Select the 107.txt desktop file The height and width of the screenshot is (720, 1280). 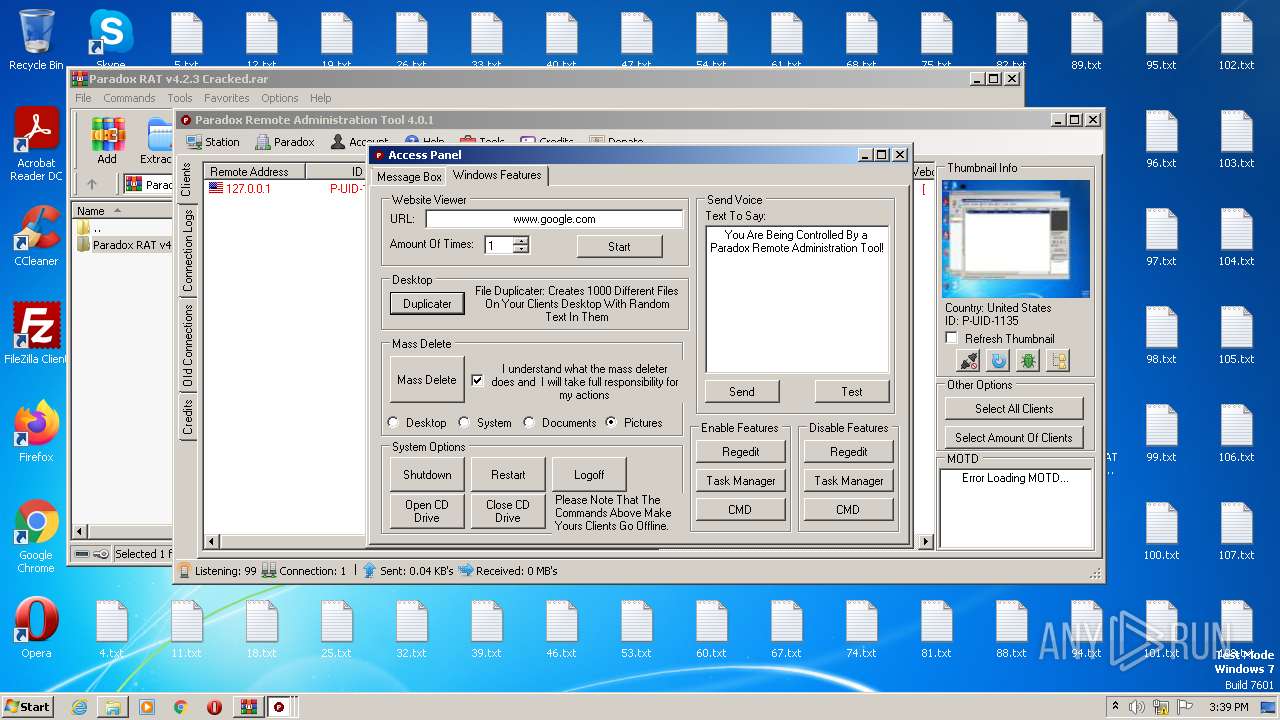click(1236, 532)
